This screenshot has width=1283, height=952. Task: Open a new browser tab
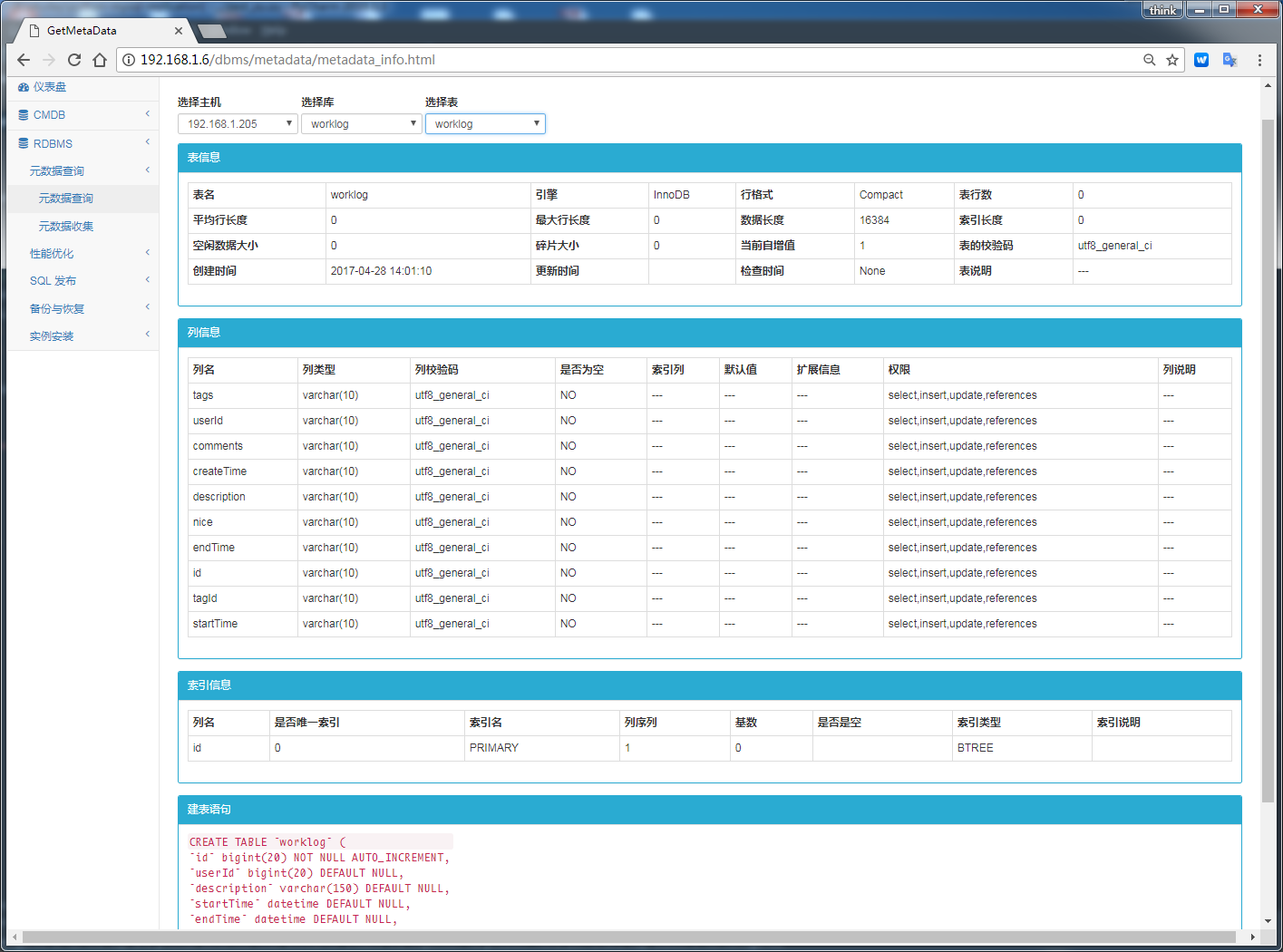pos(211,31)
